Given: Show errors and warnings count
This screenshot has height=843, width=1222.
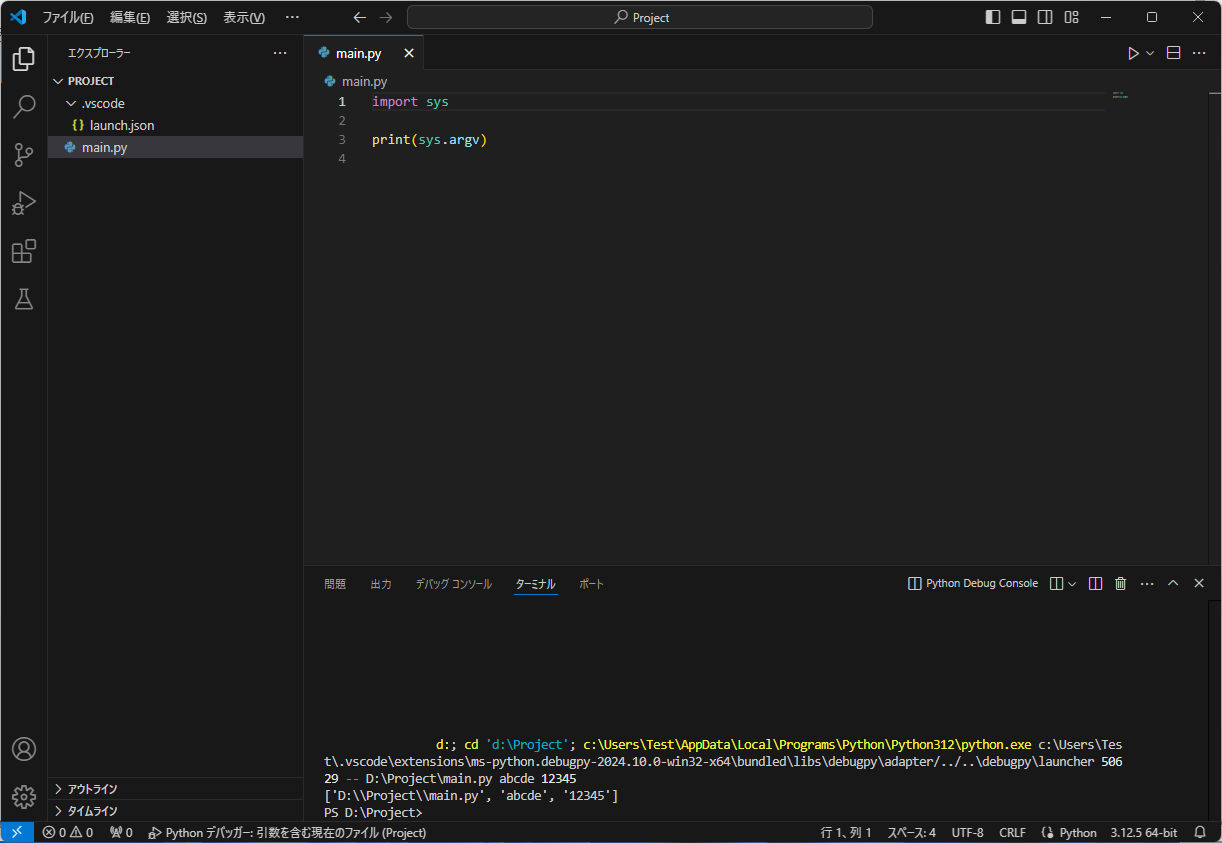Looking at the screenshot, I should [x=68, y=832].
